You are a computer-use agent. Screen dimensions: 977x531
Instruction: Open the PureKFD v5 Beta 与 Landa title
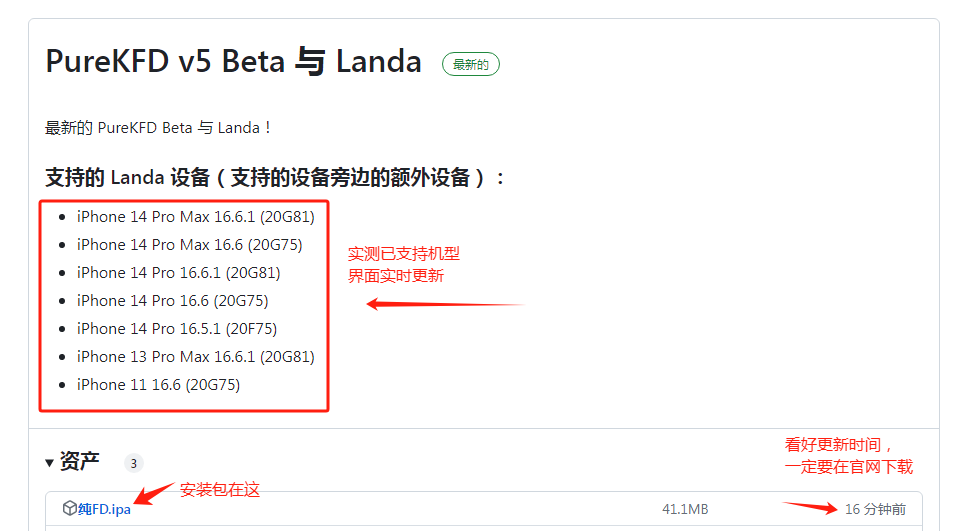pos(233,62)
